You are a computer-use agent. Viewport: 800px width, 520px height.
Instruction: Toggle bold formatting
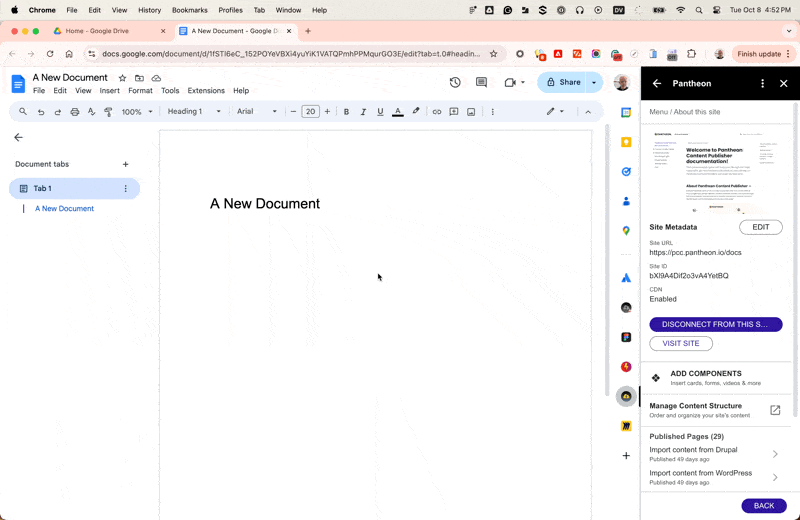346,112
